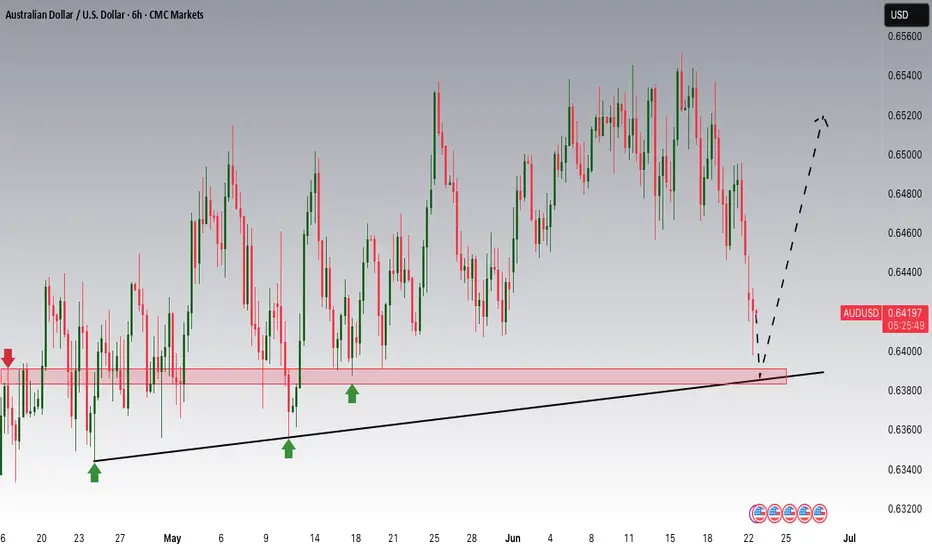Select the green up arrow below May 11 low
Viewport: 932px width, 550px height.
(288, 448)
